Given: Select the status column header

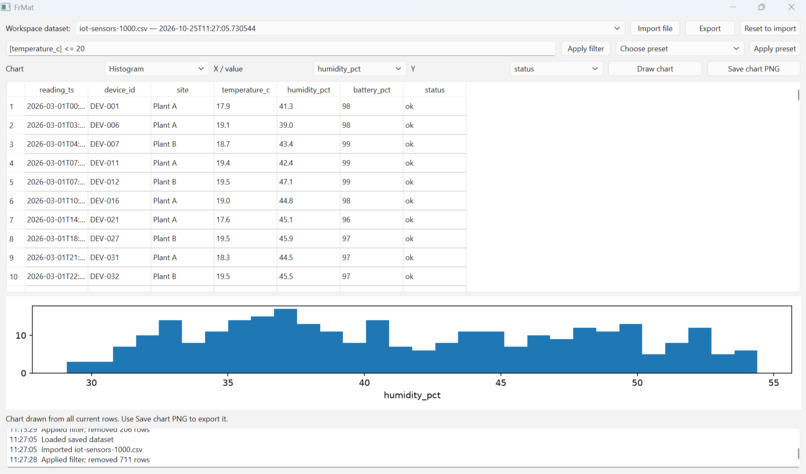Looking at the screenshot, I should point(434,89).
